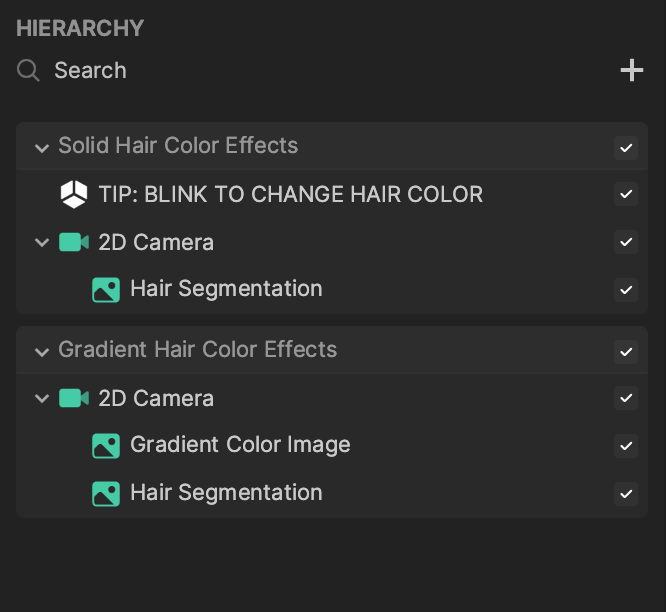Click the plus icon to add object
666x612 pixels.
pos(631,70)
